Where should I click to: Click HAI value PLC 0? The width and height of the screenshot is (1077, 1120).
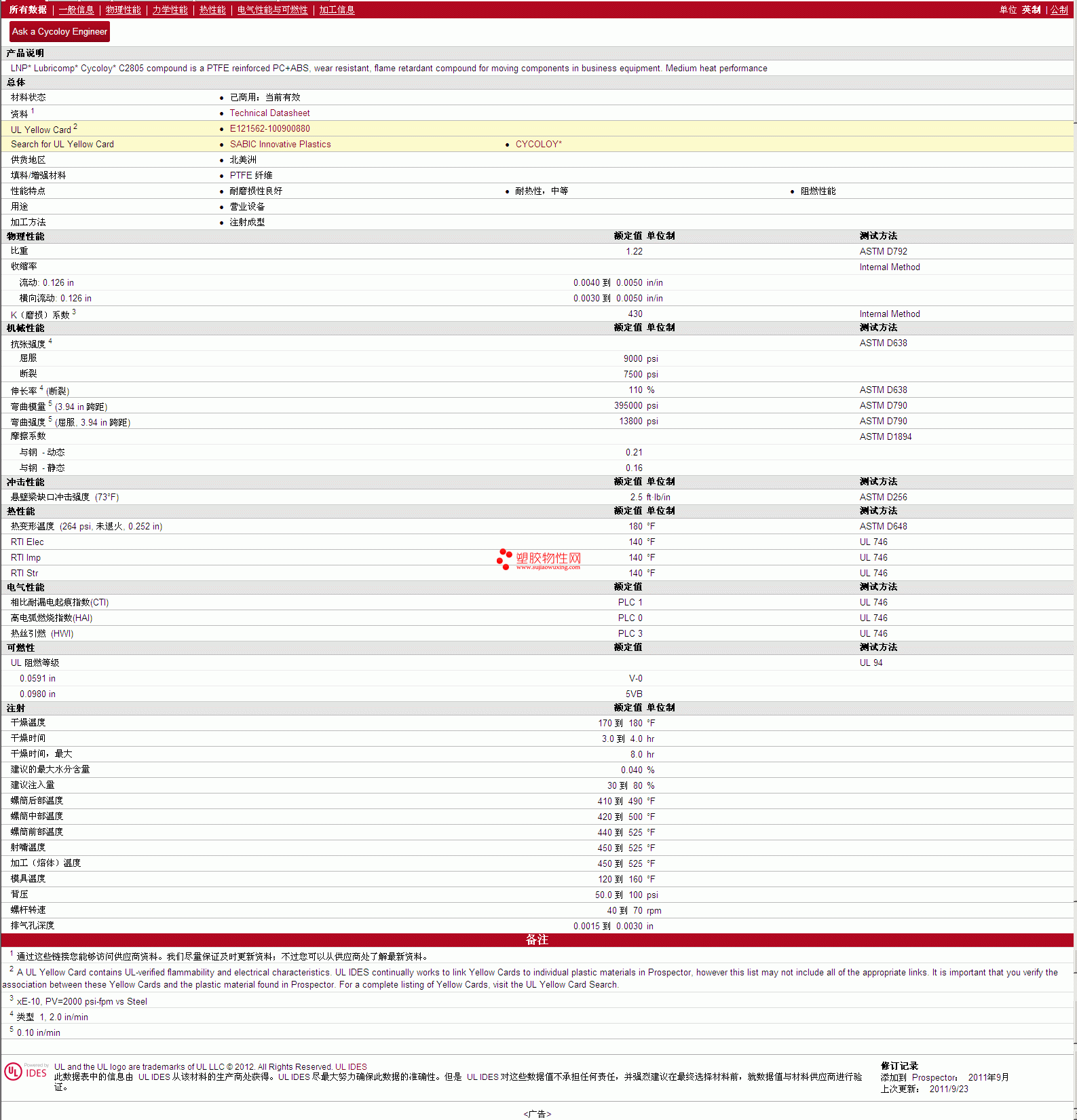630,618
